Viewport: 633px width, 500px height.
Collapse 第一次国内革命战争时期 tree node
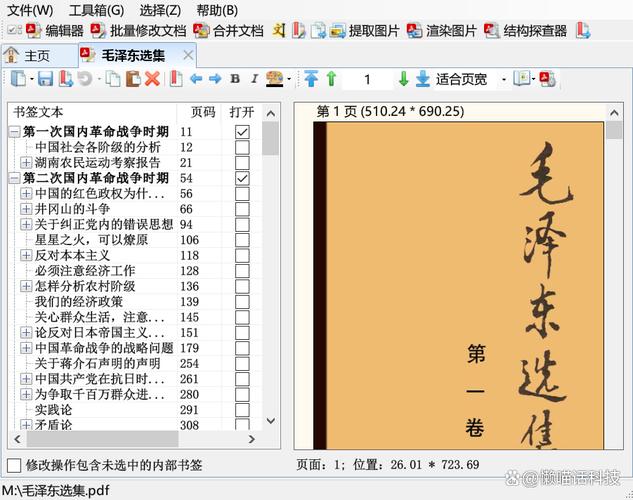click(15, 132)
